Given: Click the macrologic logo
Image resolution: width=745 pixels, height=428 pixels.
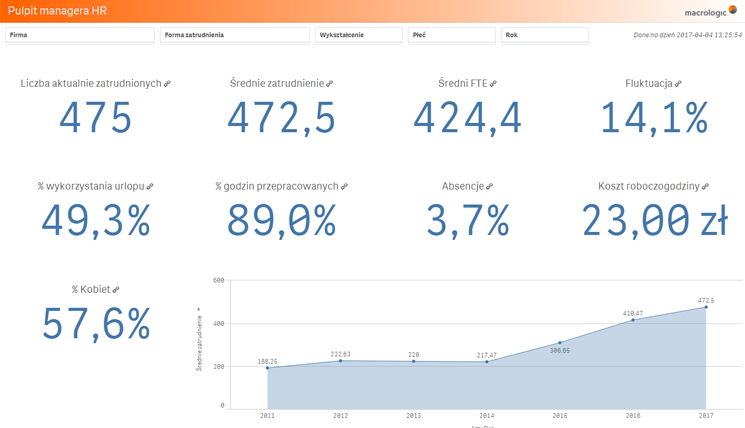Looking at the screenshot, I should tap(710, 12).
